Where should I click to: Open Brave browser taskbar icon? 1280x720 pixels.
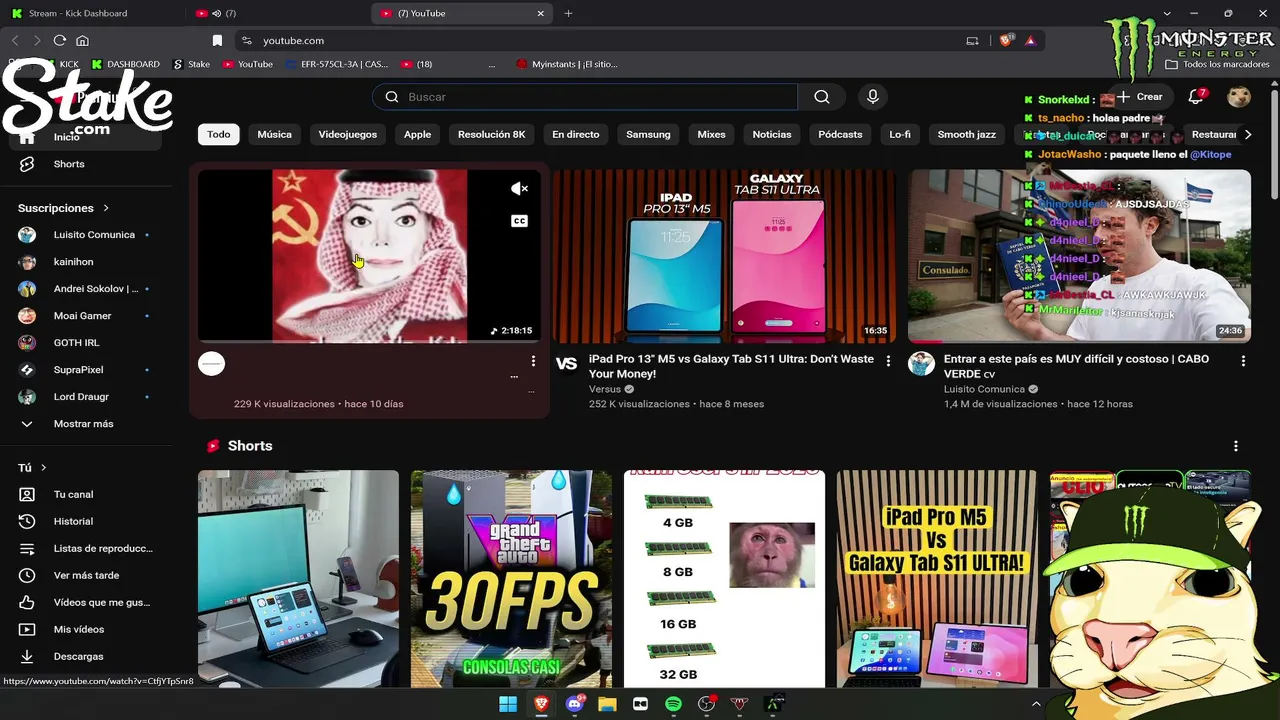pyautogui.click(x=541, y=704)
